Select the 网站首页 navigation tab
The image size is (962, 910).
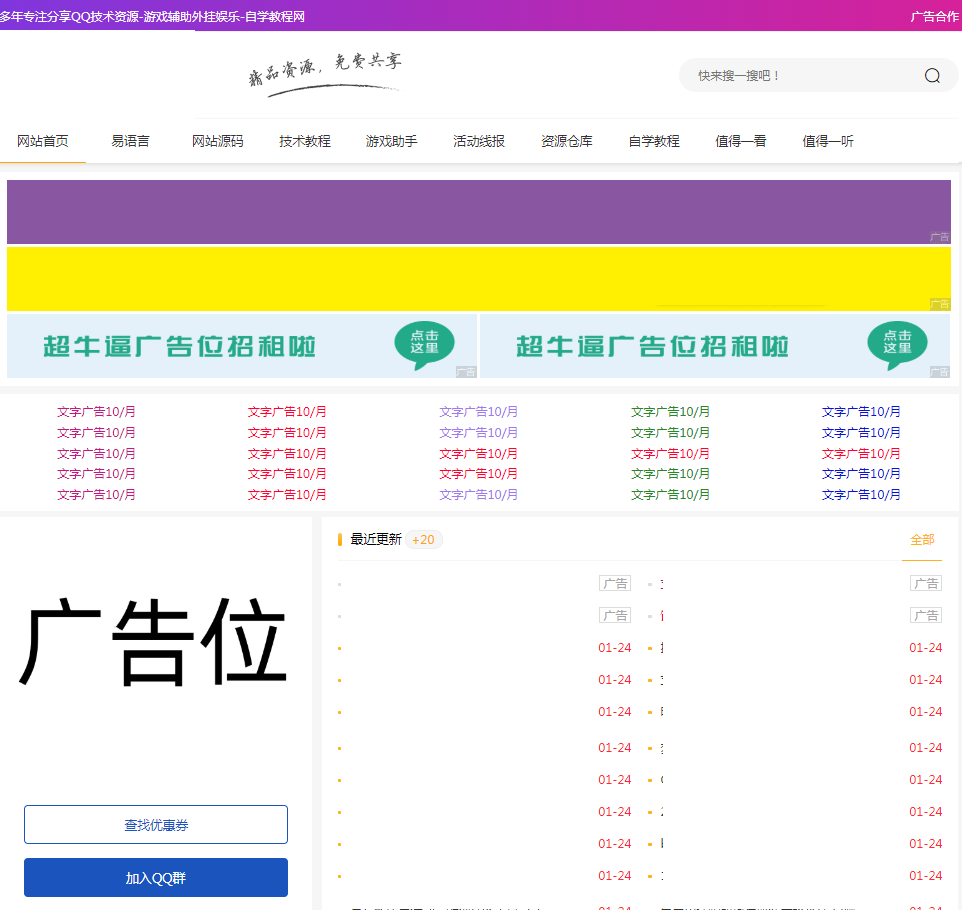point(42,141)
